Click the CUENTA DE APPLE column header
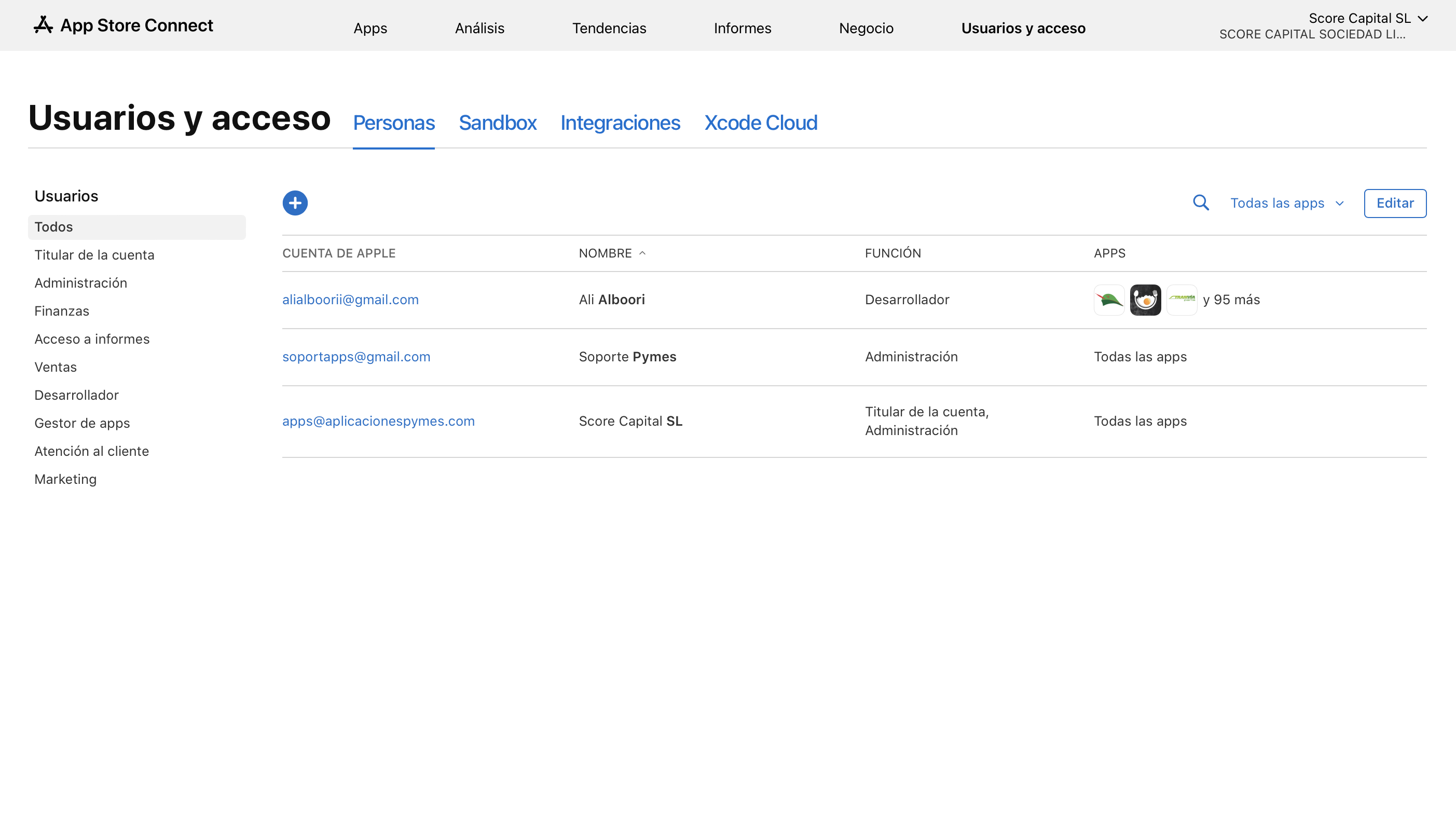The height and width of the screenshot is (813, 1456). point(338,253)
